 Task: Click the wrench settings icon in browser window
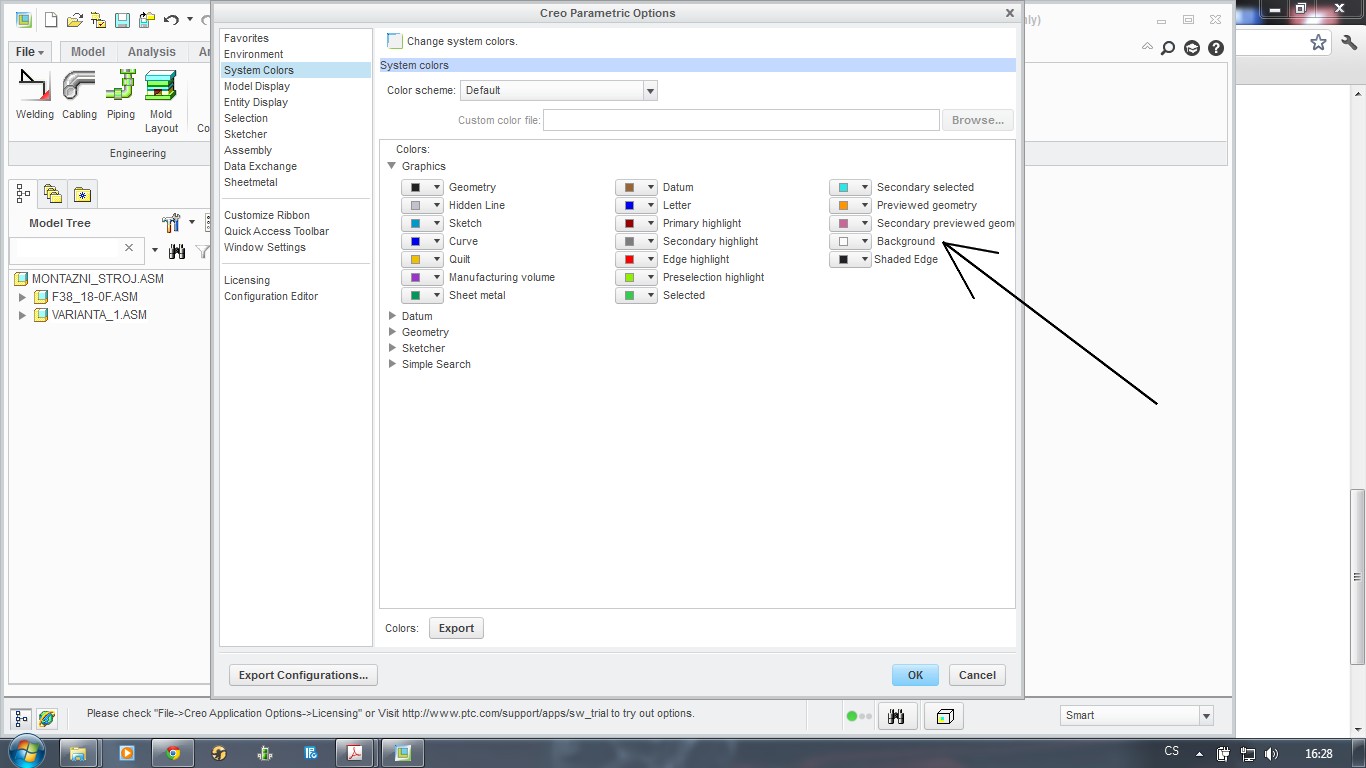[1349, 42]
